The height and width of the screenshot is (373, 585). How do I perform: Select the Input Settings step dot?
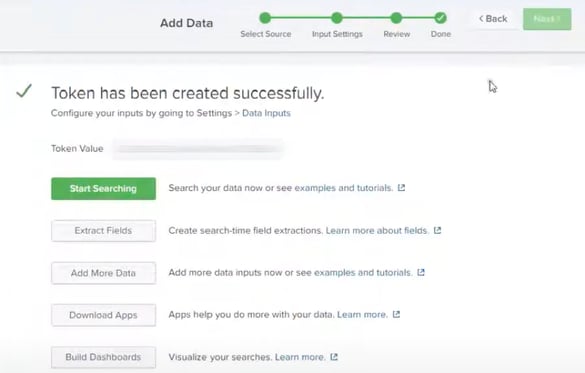point(337,18)
